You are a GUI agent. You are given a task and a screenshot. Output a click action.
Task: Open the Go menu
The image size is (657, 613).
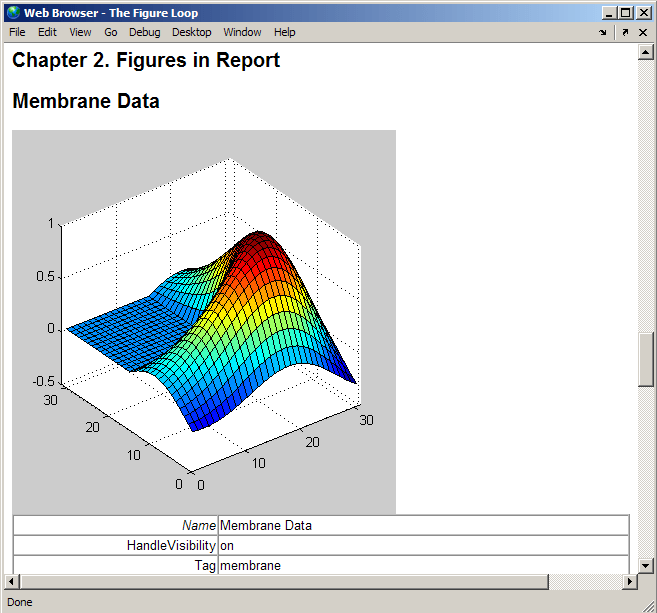click(x=111, y=32)
